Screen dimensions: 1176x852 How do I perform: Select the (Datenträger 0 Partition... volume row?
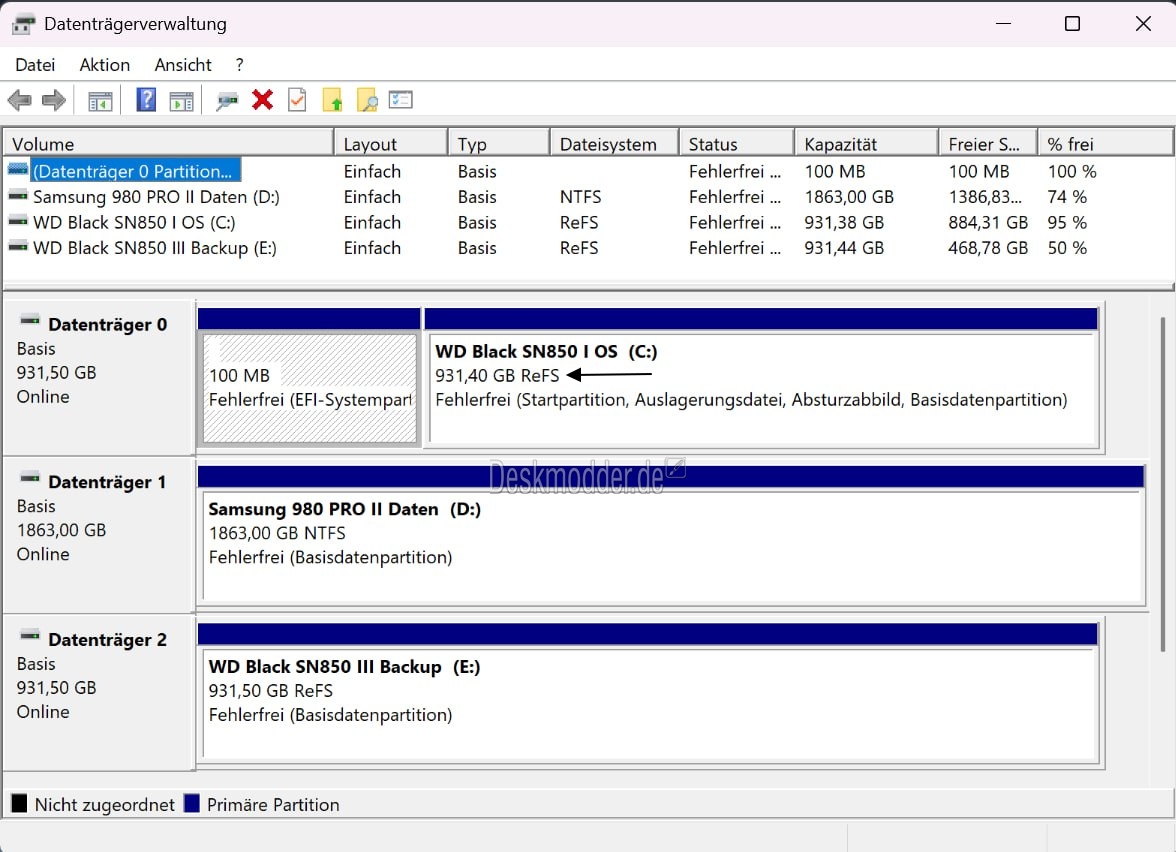pyautogui.click(x=136, y=171)
